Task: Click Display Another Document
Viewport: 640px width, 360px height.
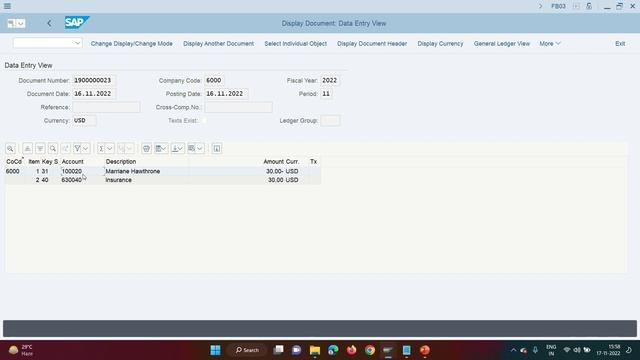Action: (218, 44)
